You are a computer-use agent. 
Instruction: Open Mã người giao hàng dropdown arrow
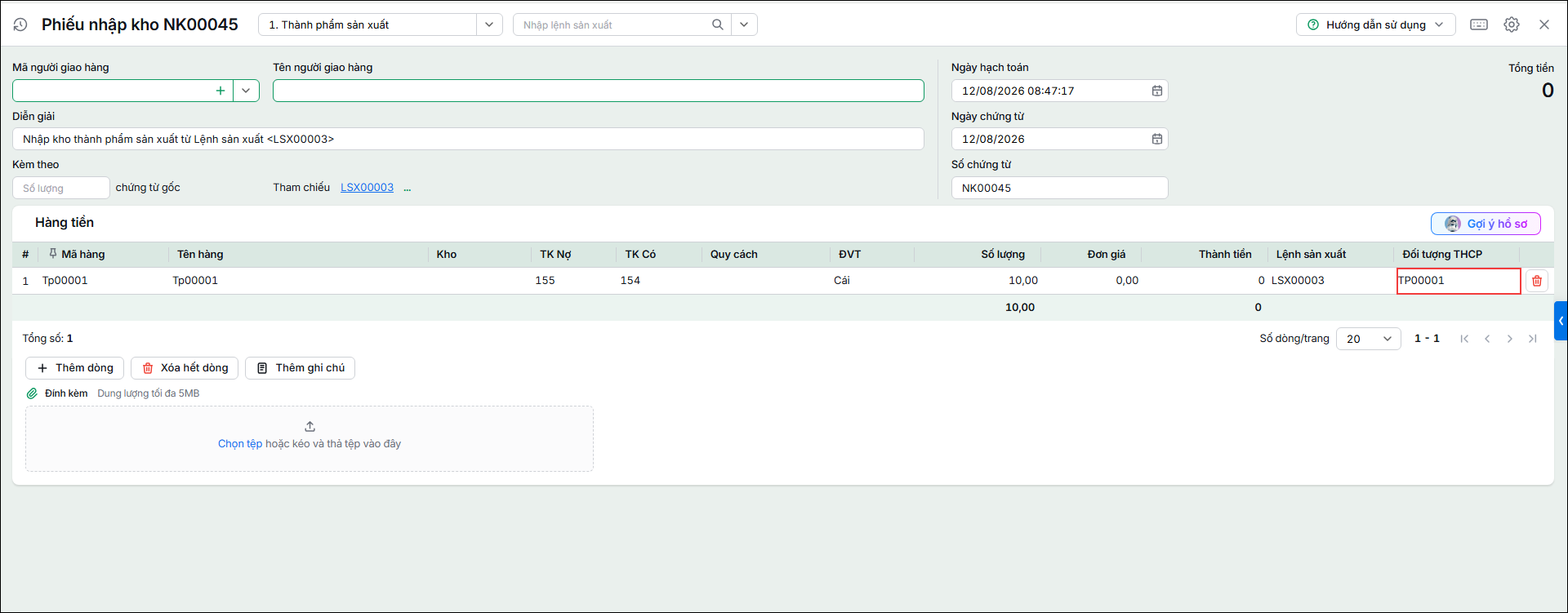[x=246, y=91]
